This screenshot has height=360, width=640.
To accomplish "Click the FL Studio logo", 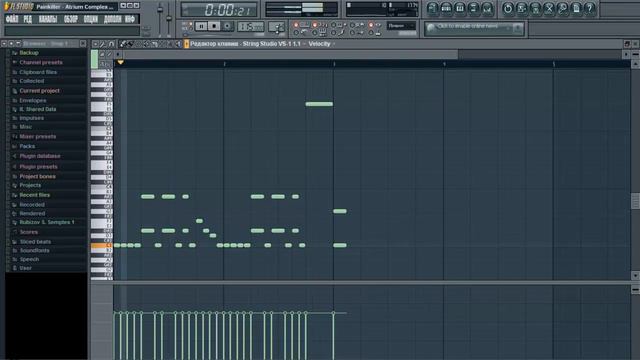I will [x=18, y=7].
